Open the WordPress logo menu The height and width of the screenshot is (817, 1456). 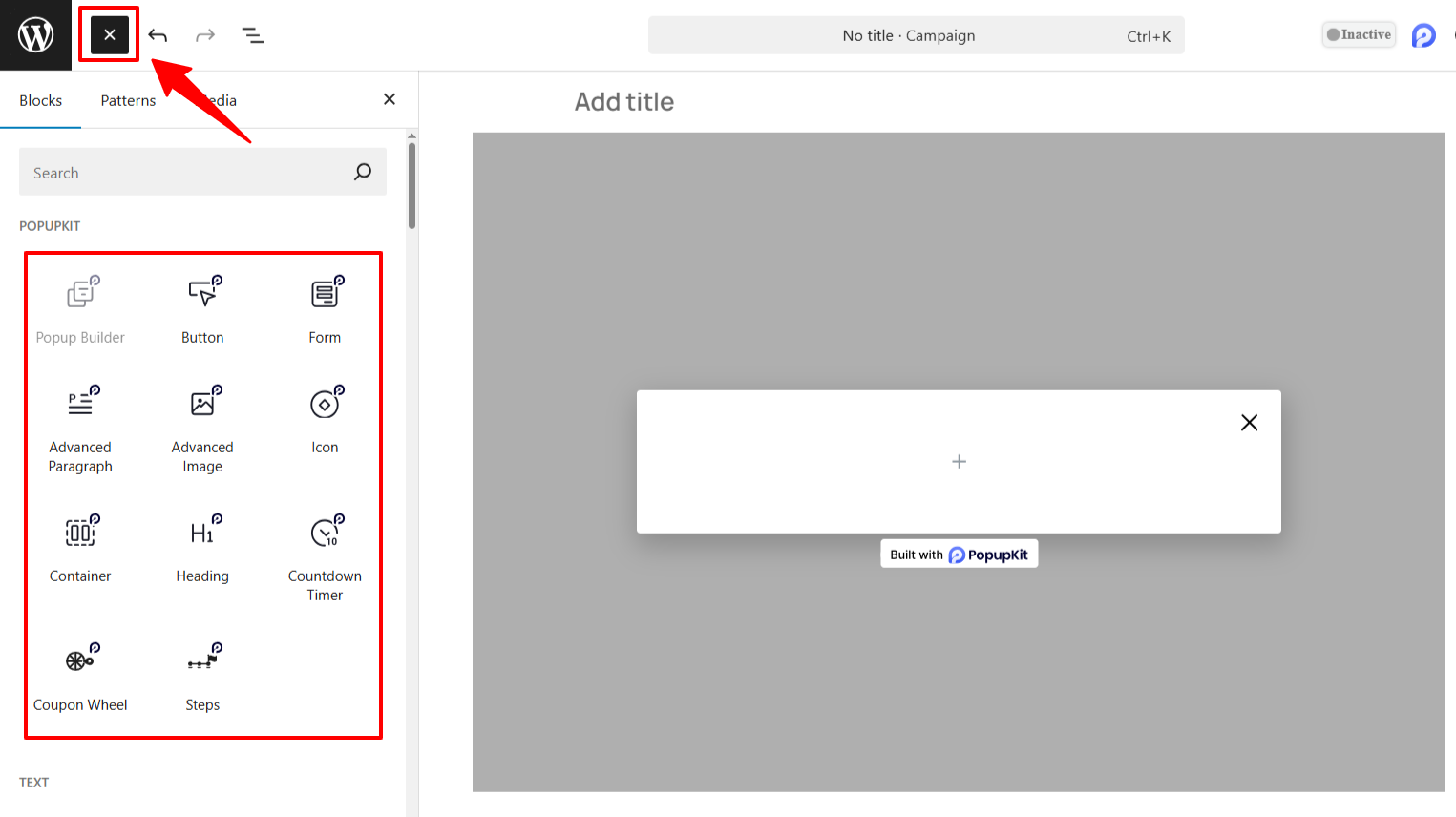point(35,35)
